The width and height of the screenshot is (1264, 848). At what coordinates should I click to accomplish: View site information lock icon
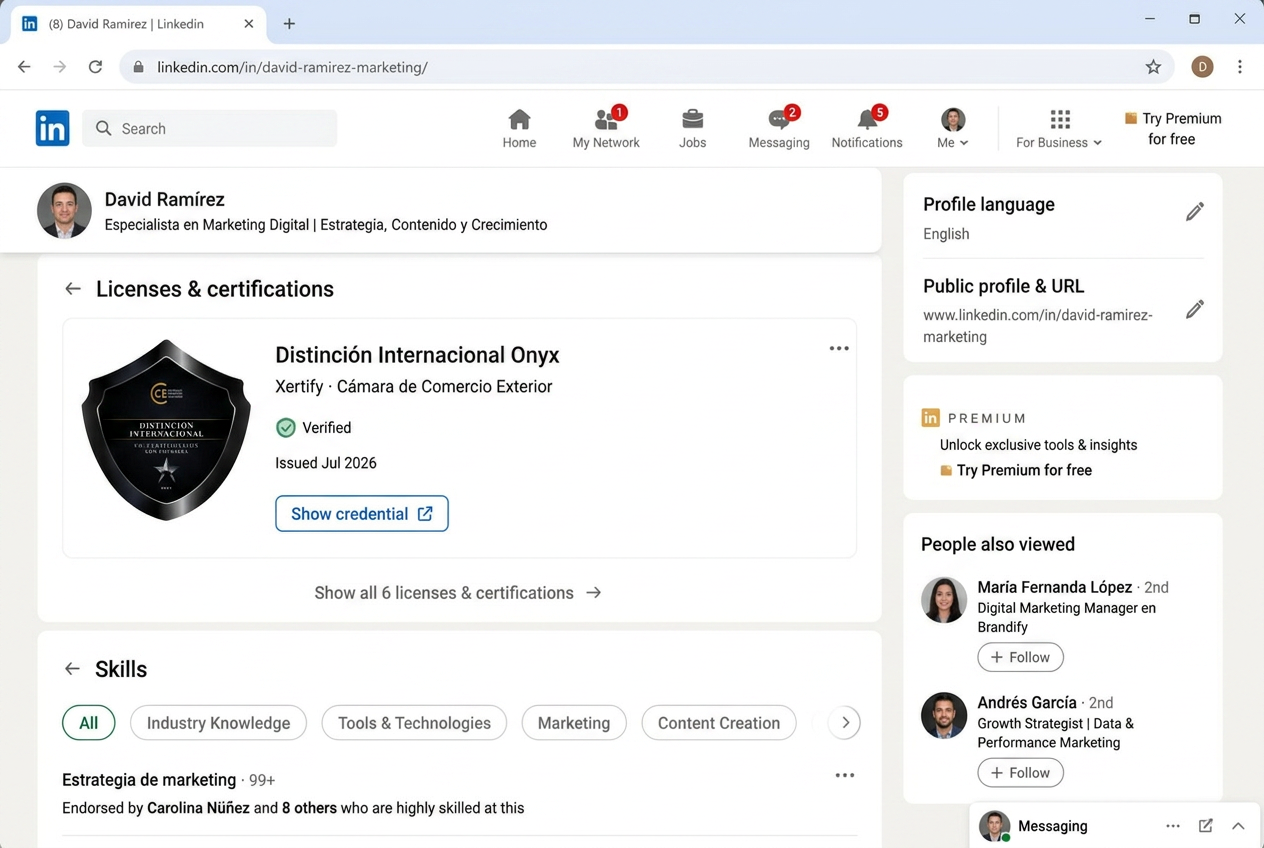coord(138,67)
